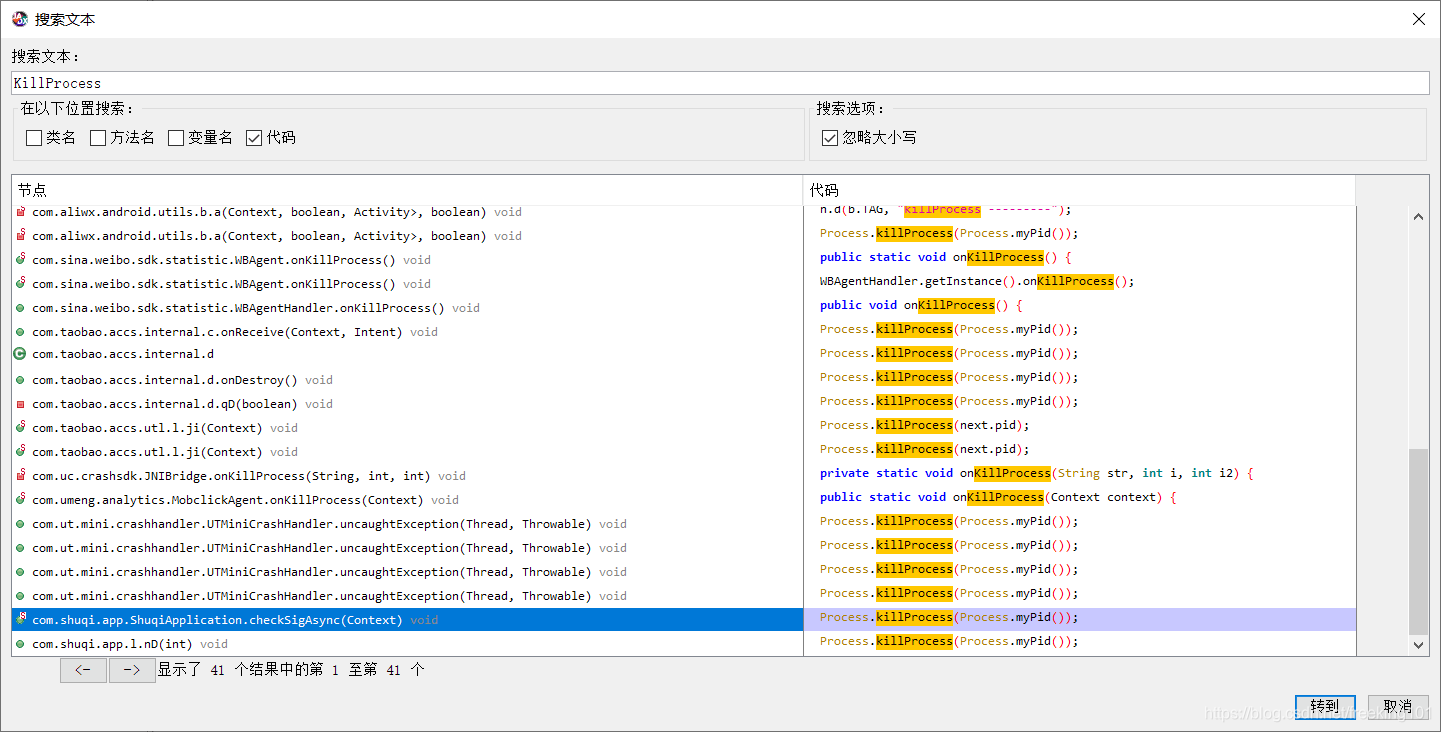The image size is (1441, 732).
Task: Click the icon beside JNIBridge.onKillProcess row
Action: point(20,476)
